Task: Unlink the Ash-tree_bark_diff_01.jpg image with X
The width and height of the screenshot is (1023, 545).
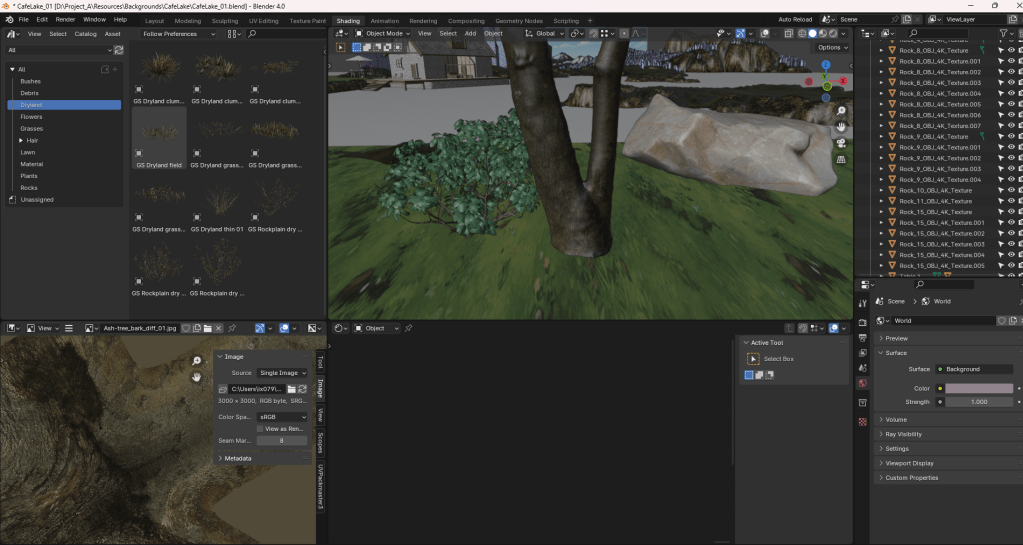Action: [x=218, y=328]
